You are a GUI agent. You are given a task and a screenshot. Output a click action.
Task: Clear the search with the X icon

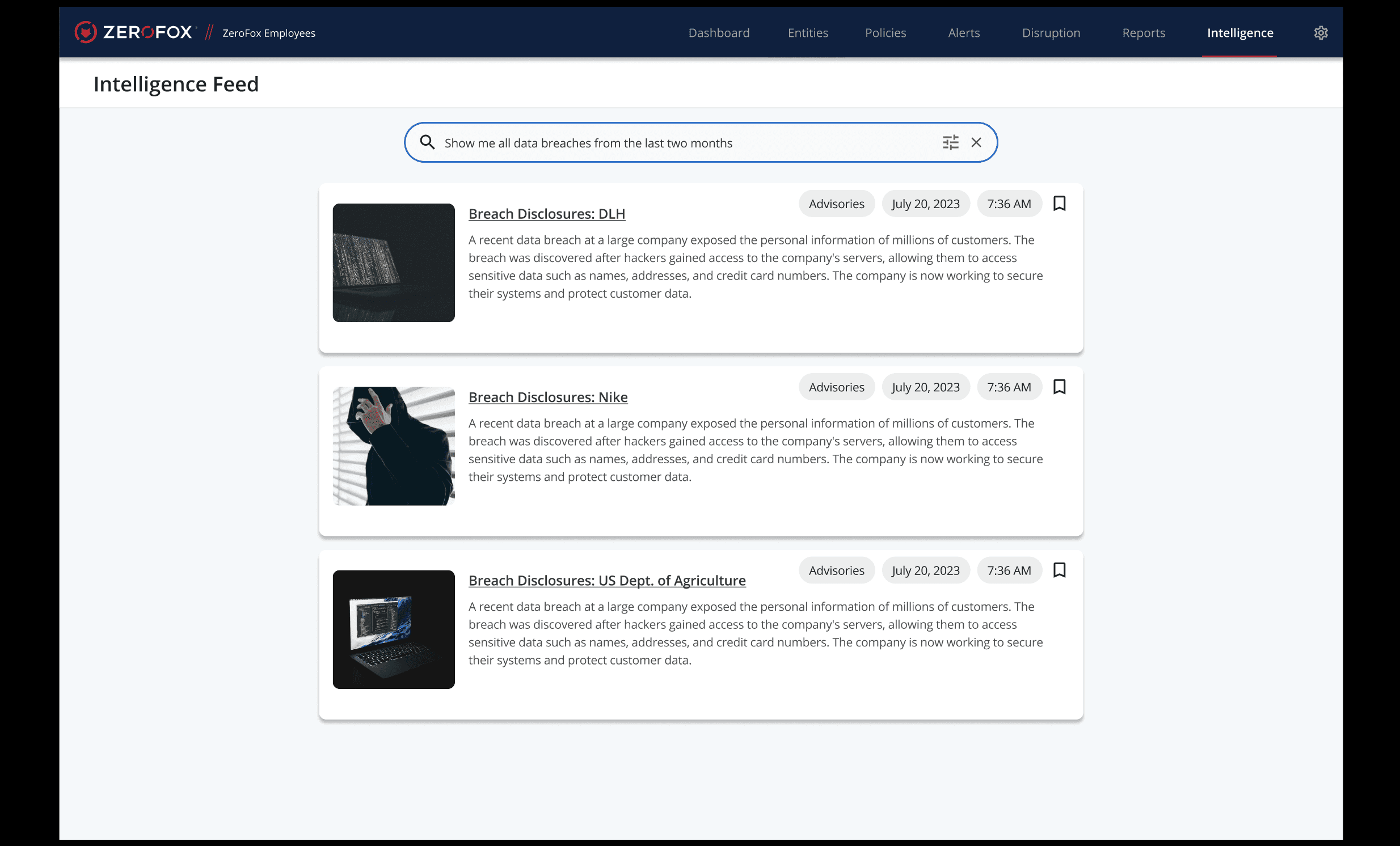pos(976,142)
